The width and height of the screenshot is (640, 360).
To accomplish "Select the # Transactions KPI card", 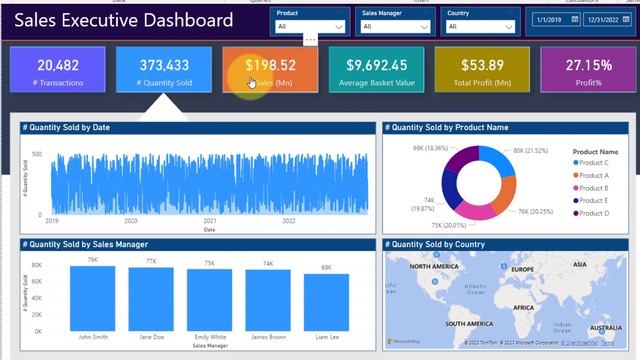I will tap(58, 69).
